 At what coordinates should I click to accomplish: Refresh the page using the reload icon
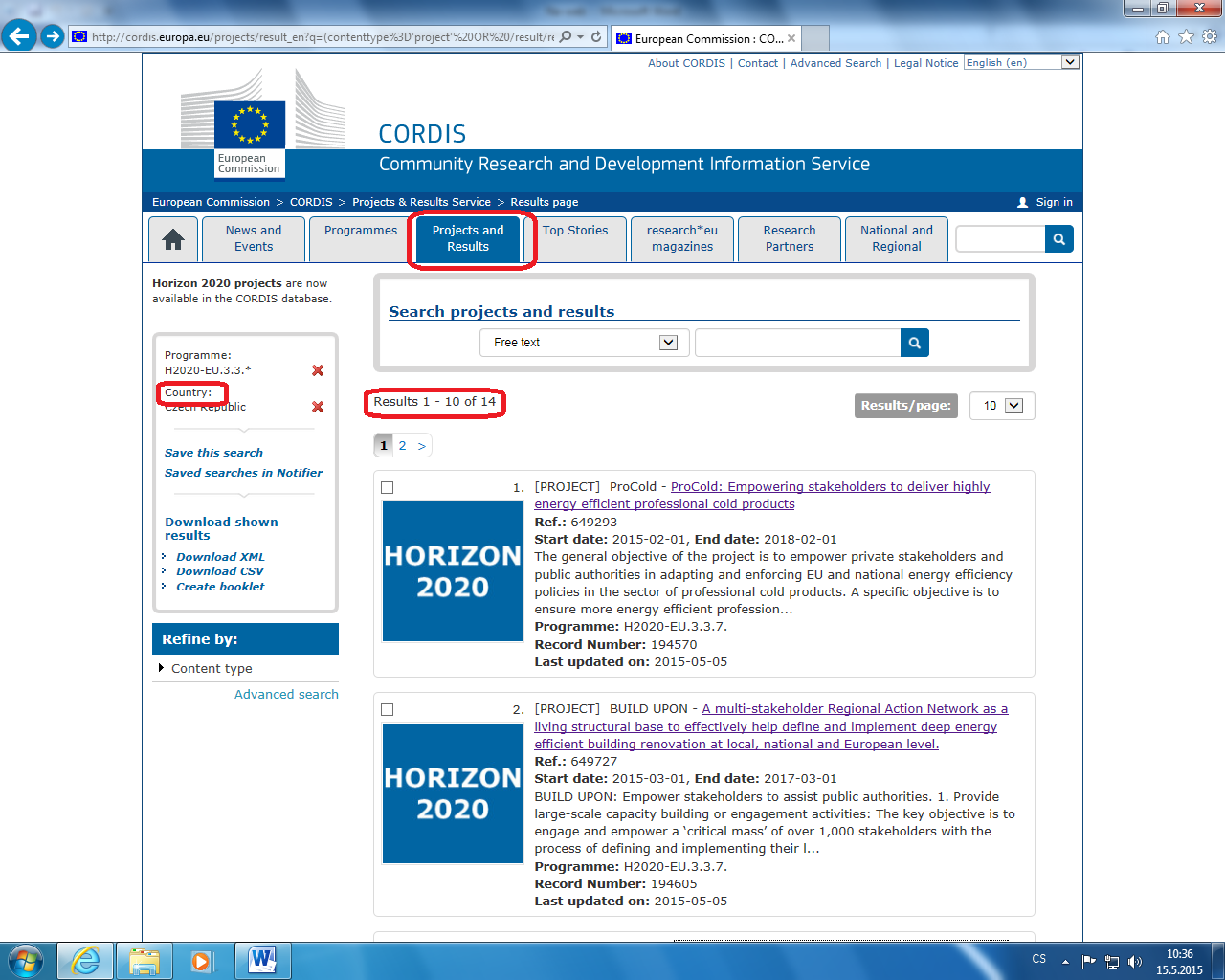(596, 37)
